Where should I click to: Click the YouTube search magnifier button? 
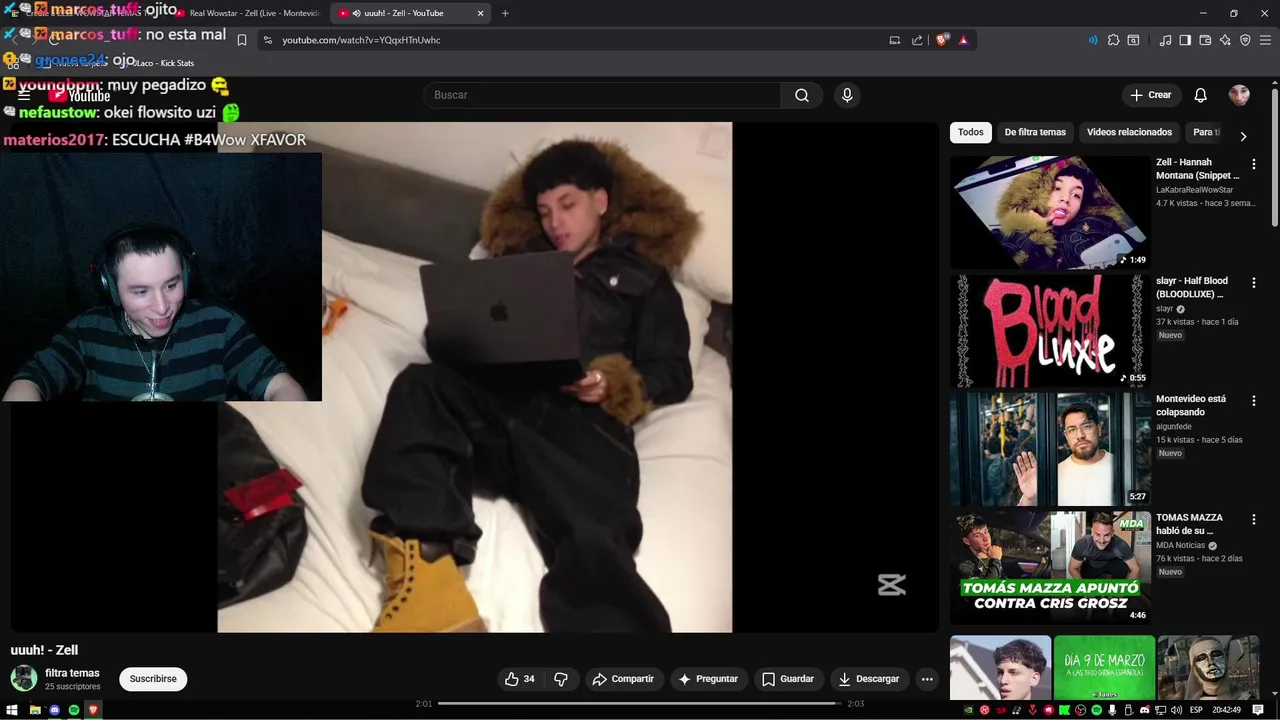click(802, 95)
